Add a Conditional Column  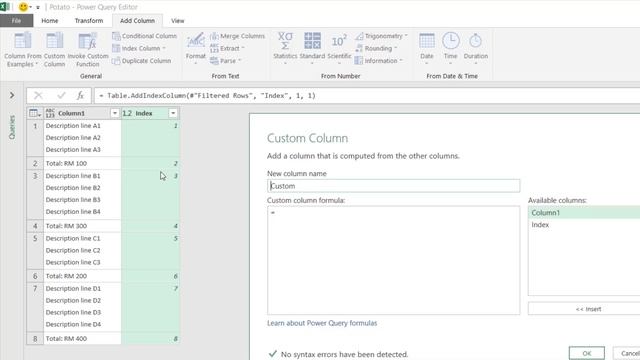tap(144, 36)
